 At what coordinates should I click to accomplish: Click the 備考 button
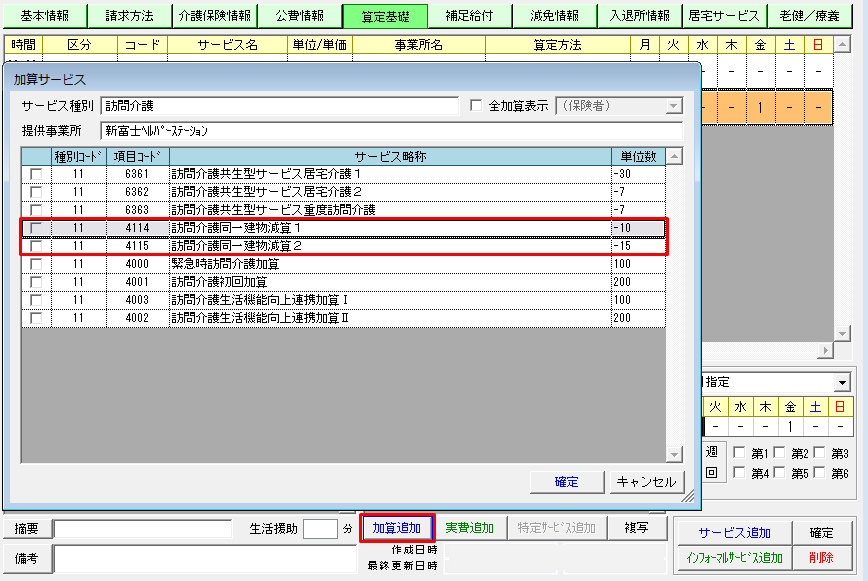[27, 558]
